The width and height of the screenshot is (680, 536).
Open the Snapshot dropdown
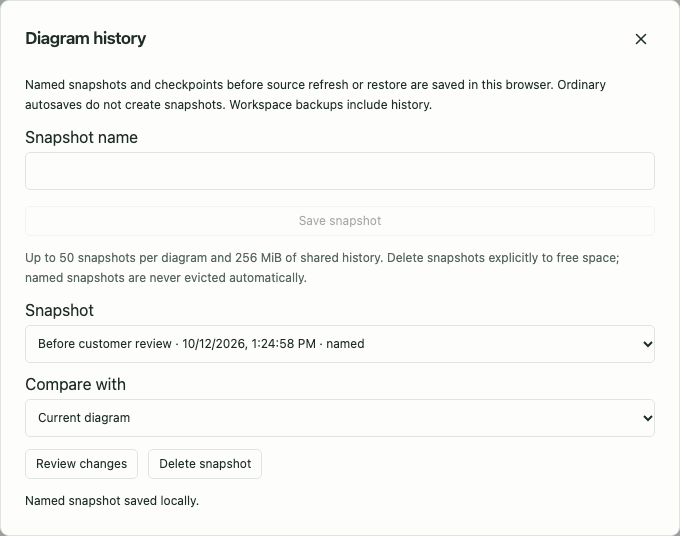pyautogui.click(x=340, y=344)
